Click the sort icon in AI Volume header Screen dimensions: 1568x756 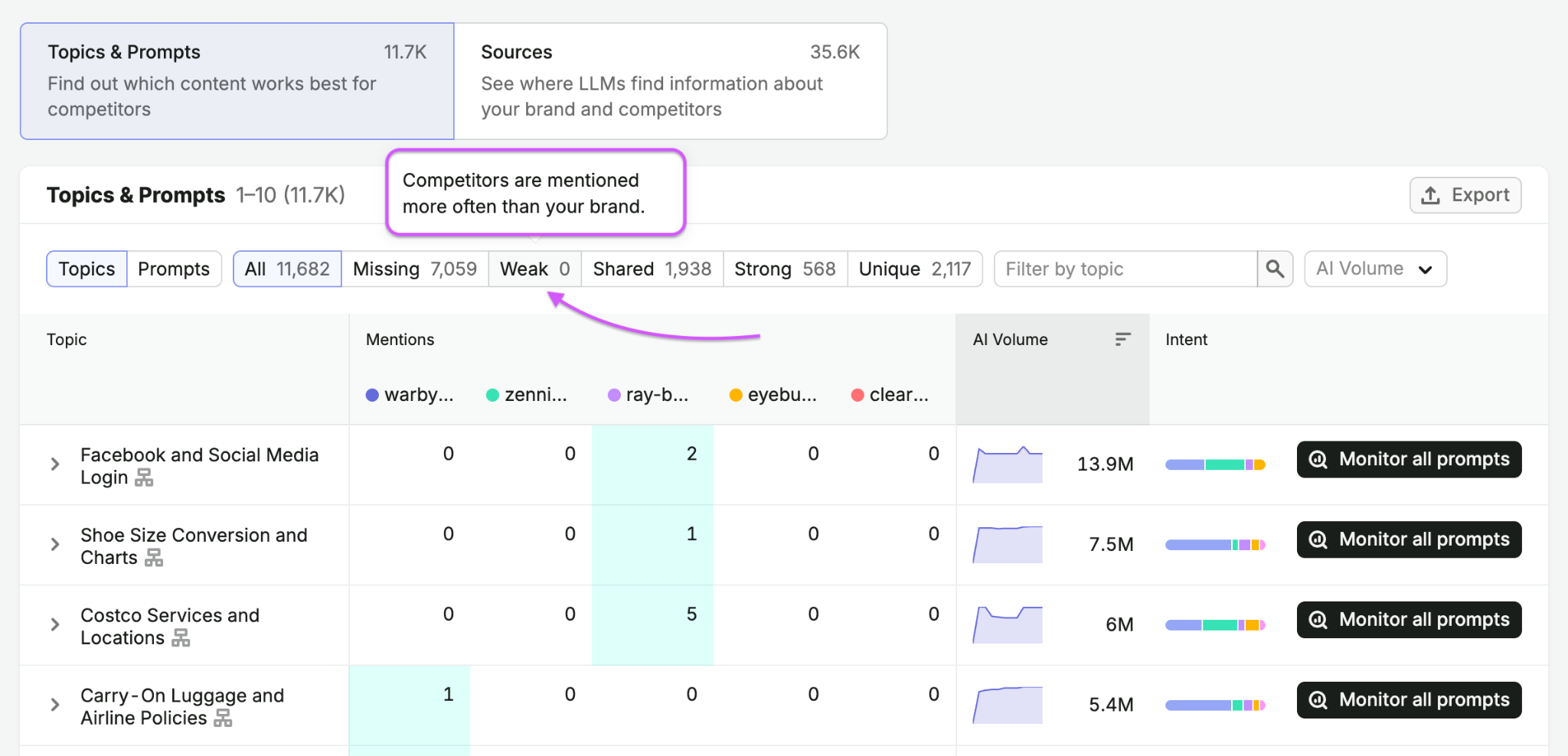[1122, 339]
